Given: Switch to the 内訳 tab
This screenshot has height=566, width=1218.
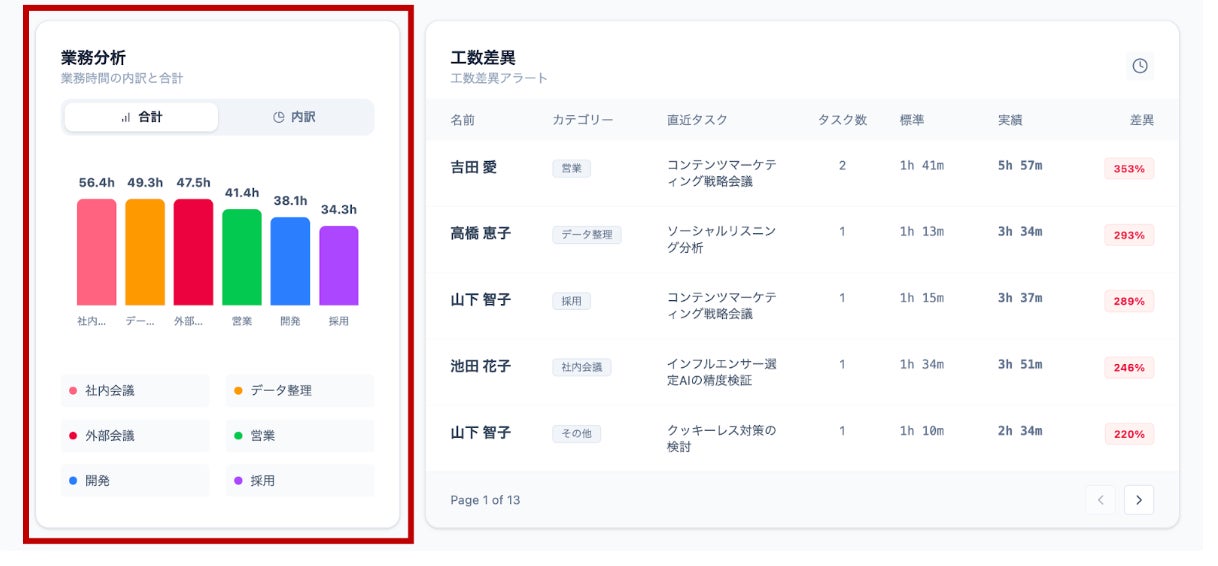Looking at the screenshot, I should tap(295, 117).
